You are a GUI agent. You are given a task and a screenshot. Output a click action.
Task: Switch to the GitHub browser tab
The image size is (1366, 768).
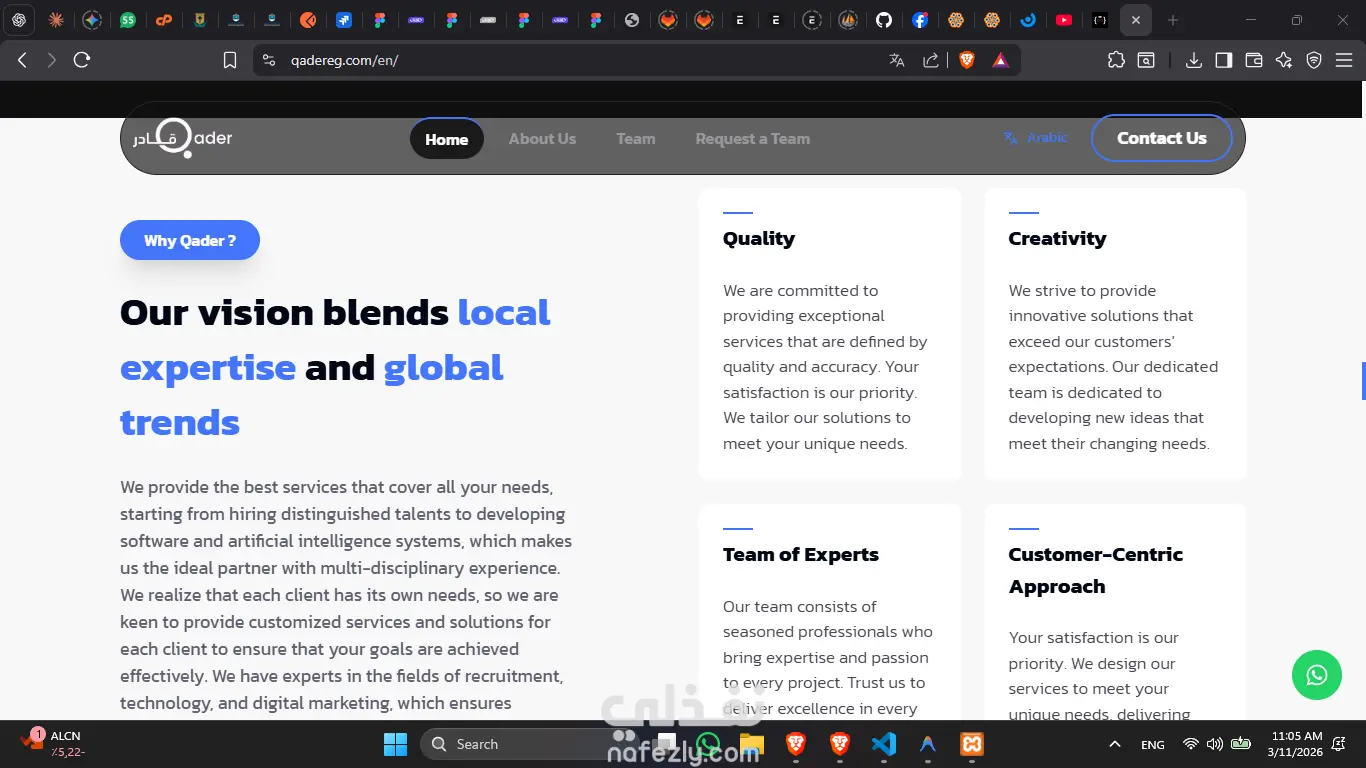883,20
